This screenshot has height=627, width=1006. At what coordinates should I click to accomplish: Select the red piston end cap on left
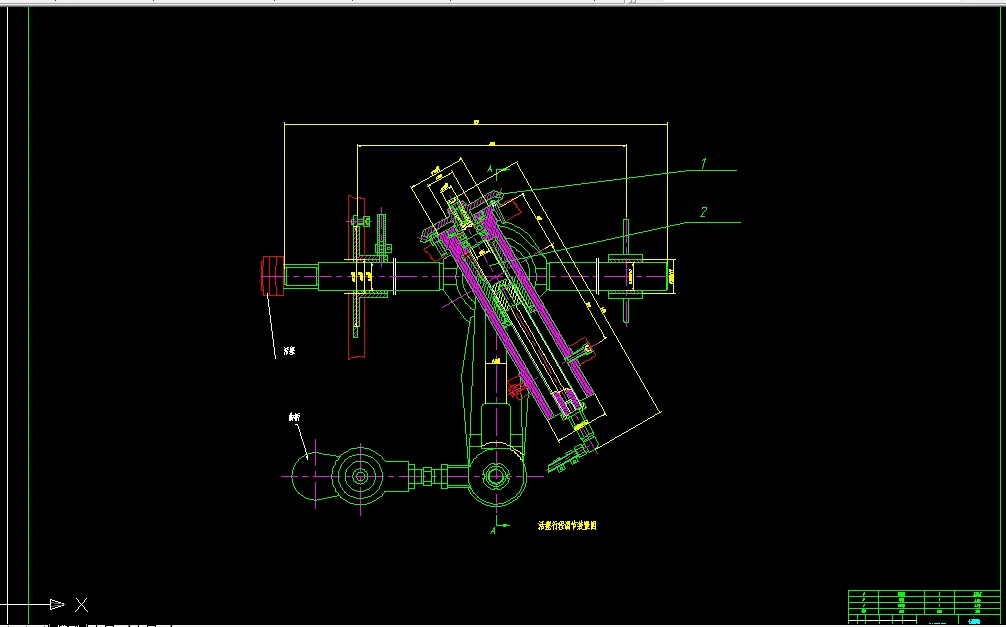click(x=272, y=276)
